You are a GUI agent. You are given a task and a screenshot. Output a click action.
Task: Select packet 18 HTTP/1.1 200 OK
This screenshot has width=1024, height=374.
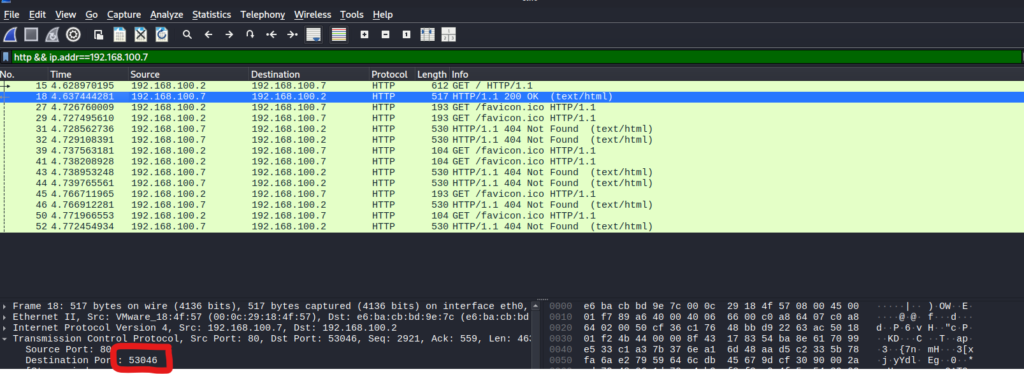click(x=512, y=97)
